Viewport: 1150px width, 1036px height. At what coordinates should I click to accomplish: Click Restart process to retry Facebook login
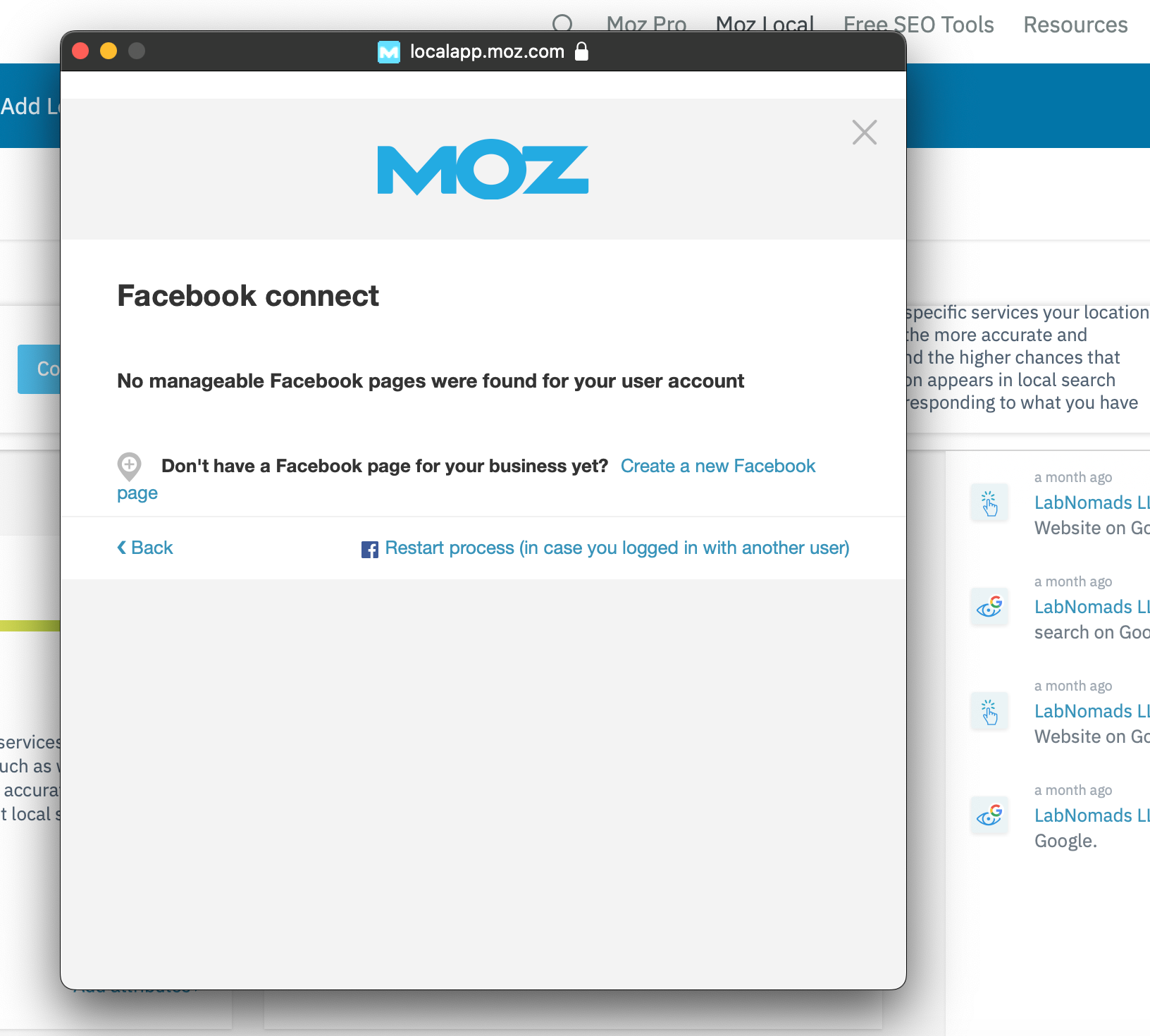pos(617,548)
